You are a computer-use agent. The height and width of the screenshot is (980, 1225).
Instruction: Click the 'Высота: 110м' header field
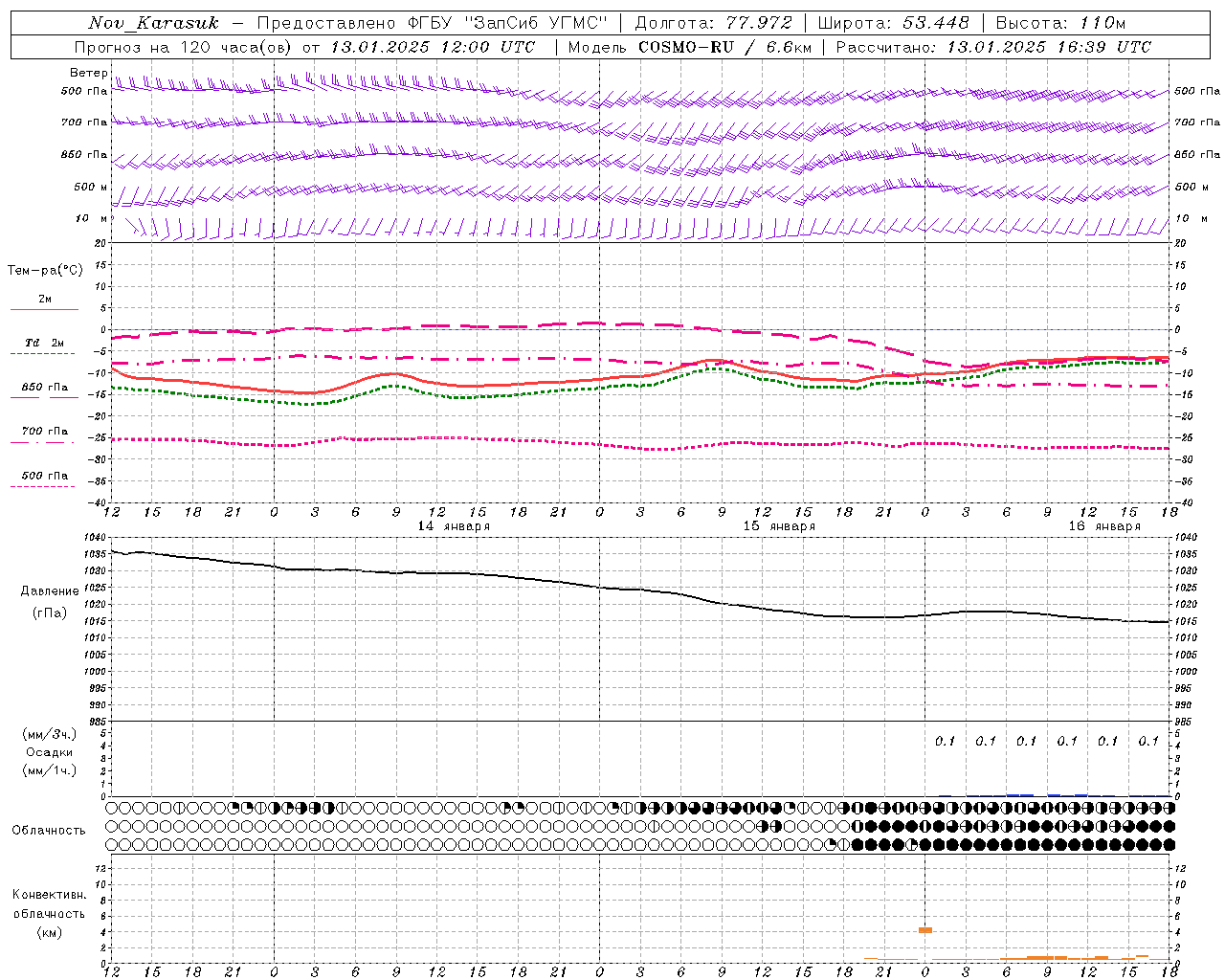tap(1060, 23)
